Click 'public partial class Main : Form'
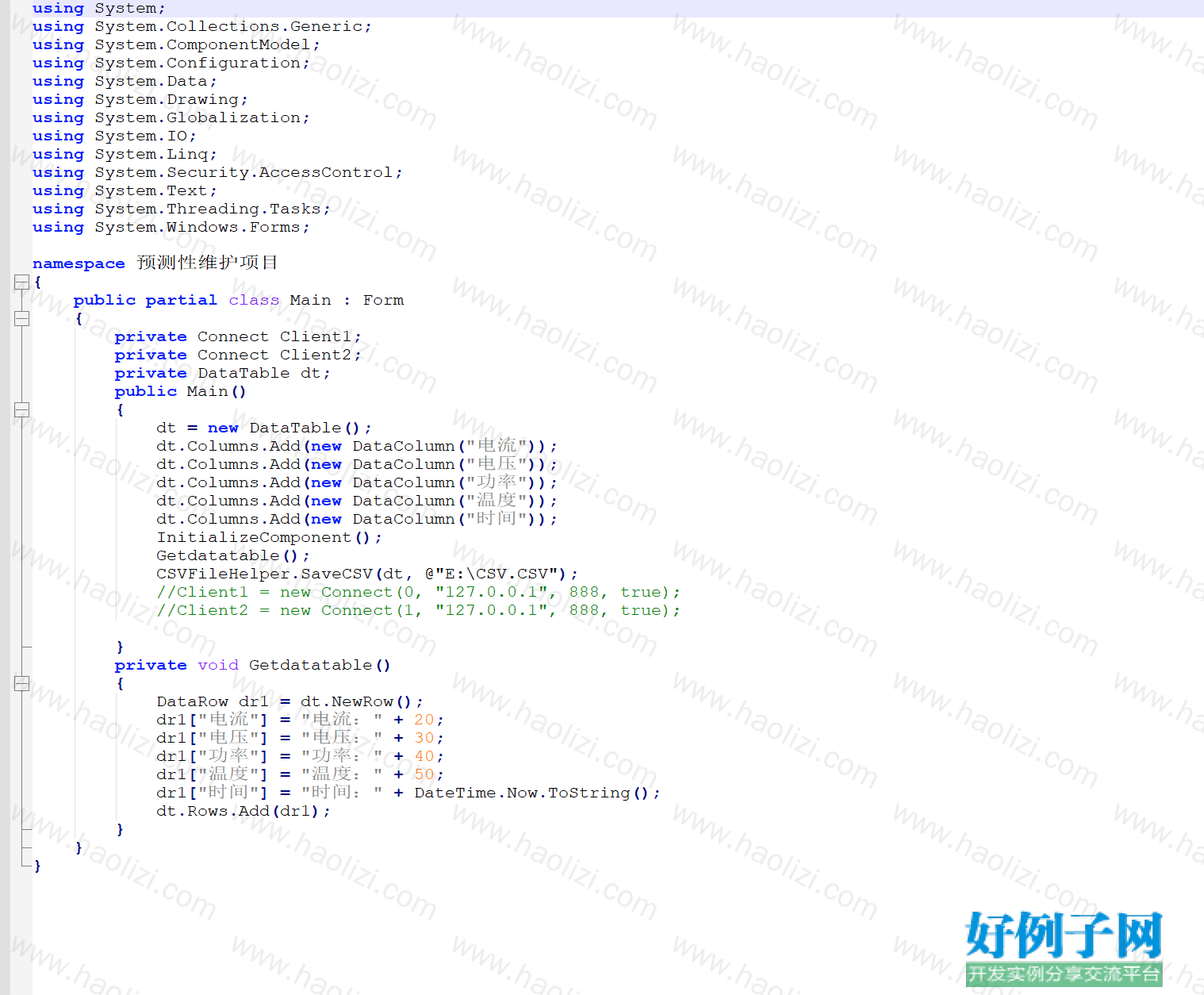Viewport: 1204px width, 995px height. [239, 300]
